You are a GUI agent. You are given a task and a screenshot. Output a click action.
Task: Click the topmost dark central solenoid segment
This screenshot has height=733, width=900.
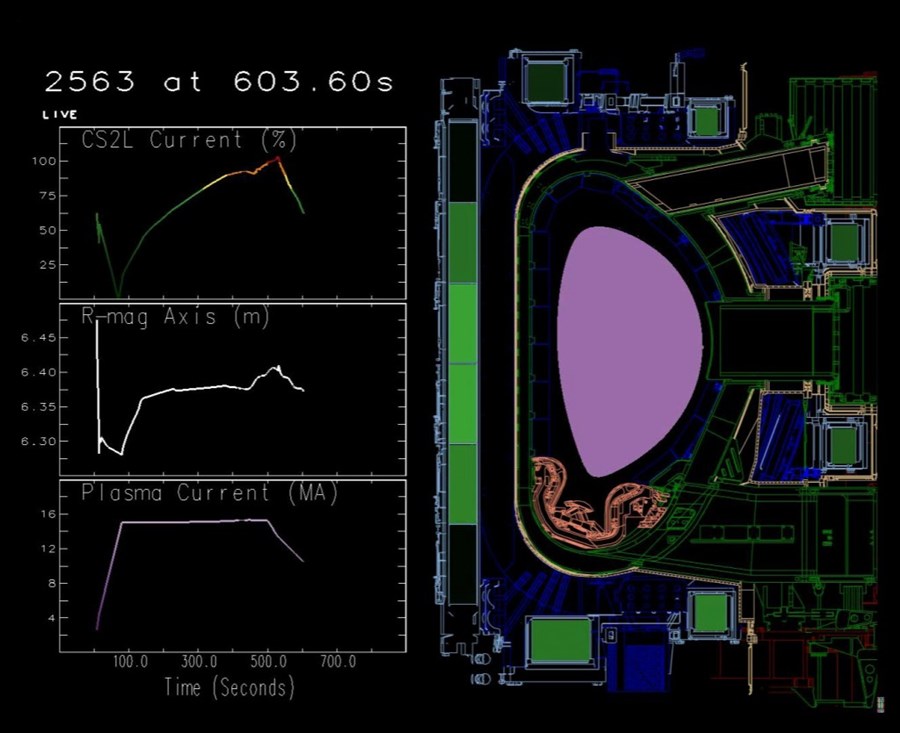click(x=462, y=161)
